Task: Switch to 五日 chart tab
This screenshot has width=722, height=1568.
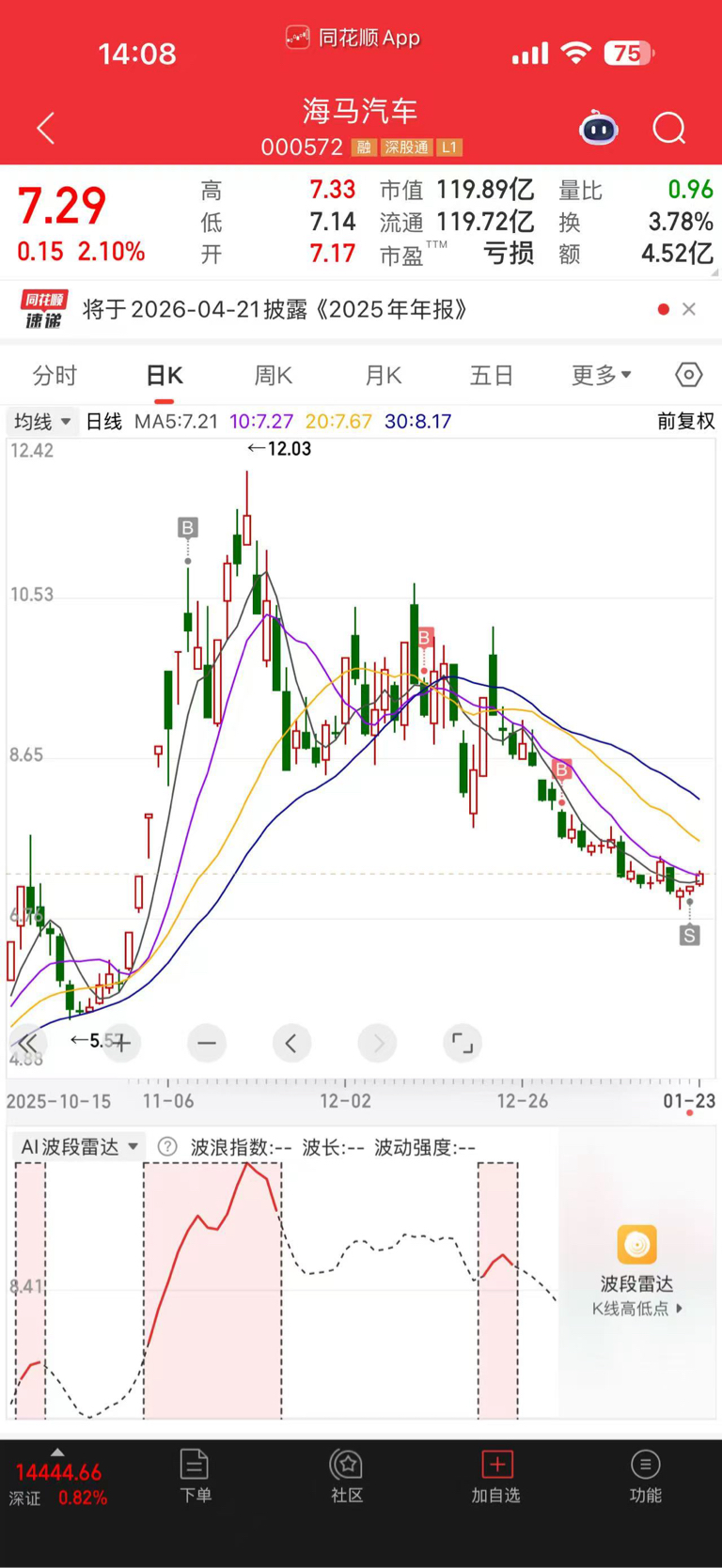Action: tap(492, 376)
